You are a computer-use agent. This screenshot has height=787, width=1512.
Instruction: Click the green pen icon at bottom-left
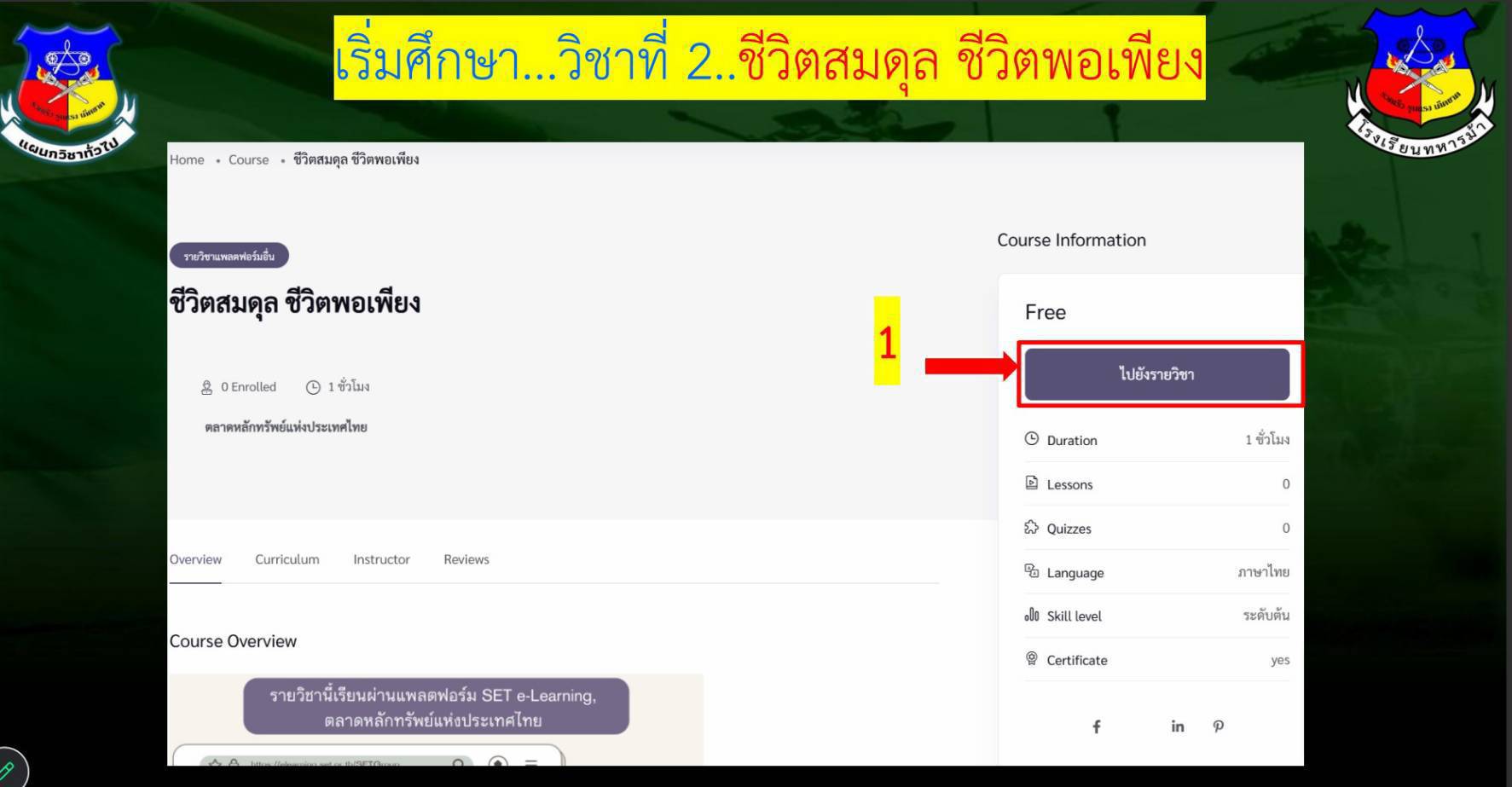pos(8,772)
